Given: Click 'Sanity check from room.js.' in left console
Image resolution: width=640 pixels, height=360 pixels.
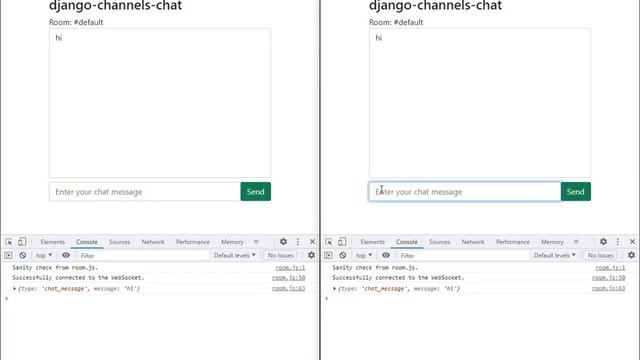Looking at the screenshot, I should click(55, 268).
